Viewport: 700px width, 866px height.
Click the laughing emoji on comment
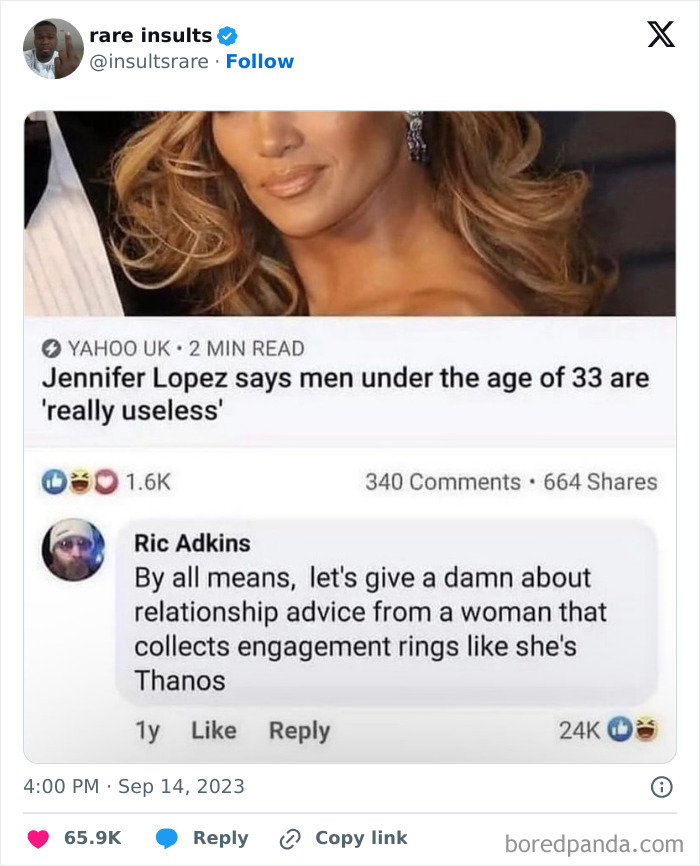(645, 729)
